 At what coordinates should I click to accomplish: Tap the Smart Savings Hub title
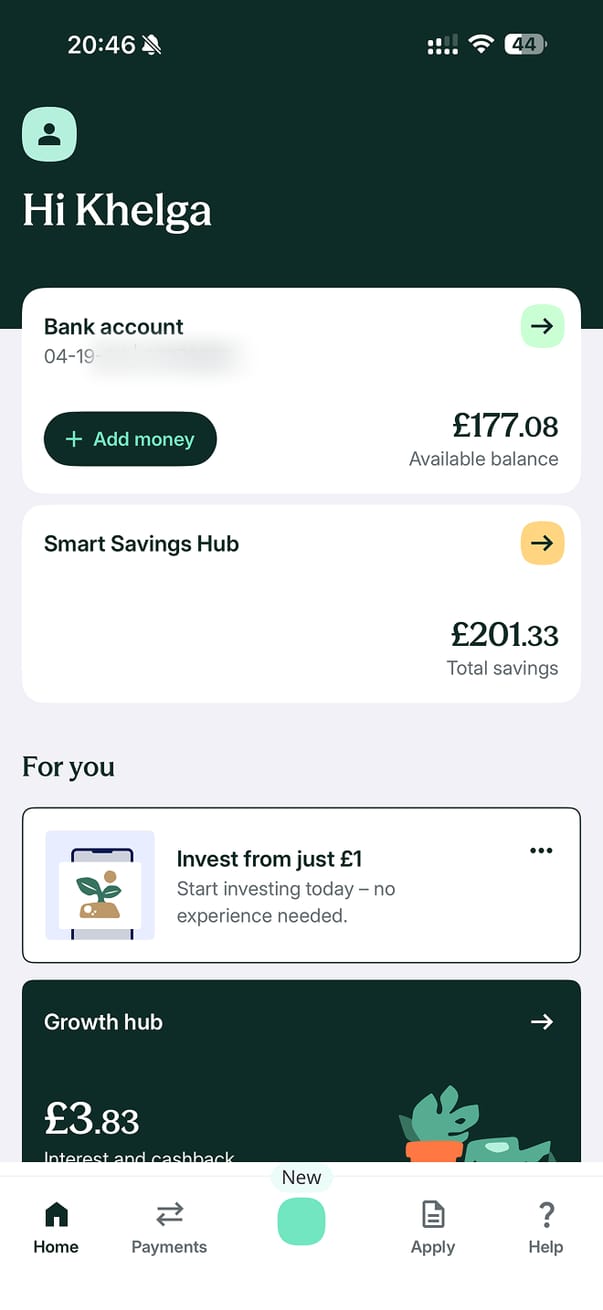tap(141, 544)
